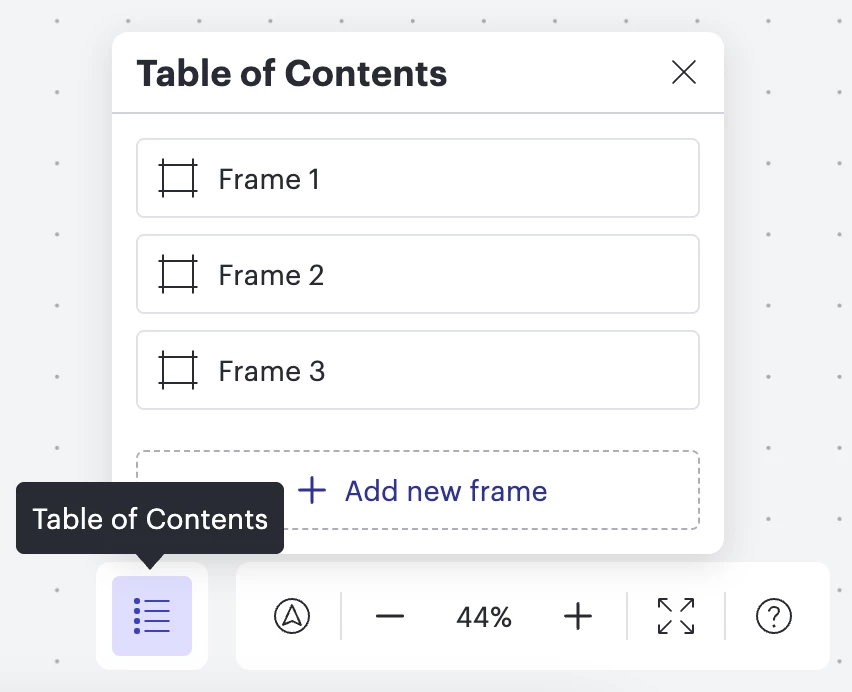Open the 44% zoom level menu
852x692 pixels.
point(484,617)
